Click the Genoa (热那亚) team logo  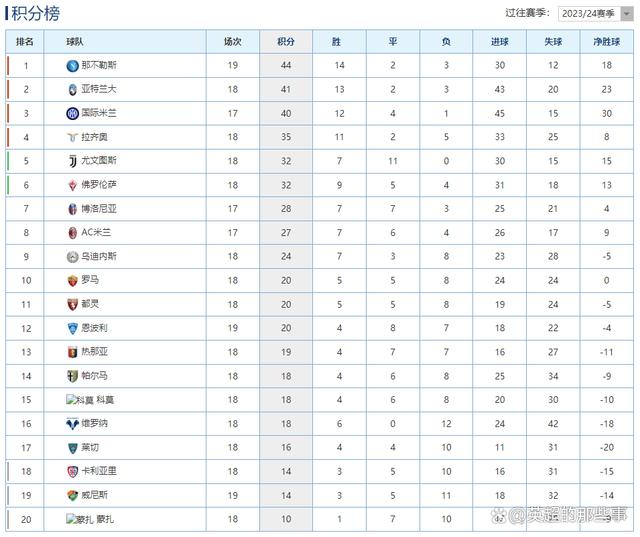coord(72,351)
